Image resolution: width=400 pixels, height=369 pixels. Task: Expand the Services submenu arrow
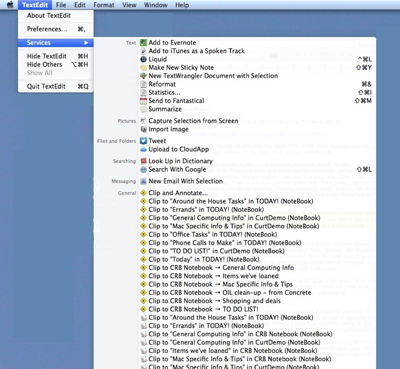[x=86, y=43]
